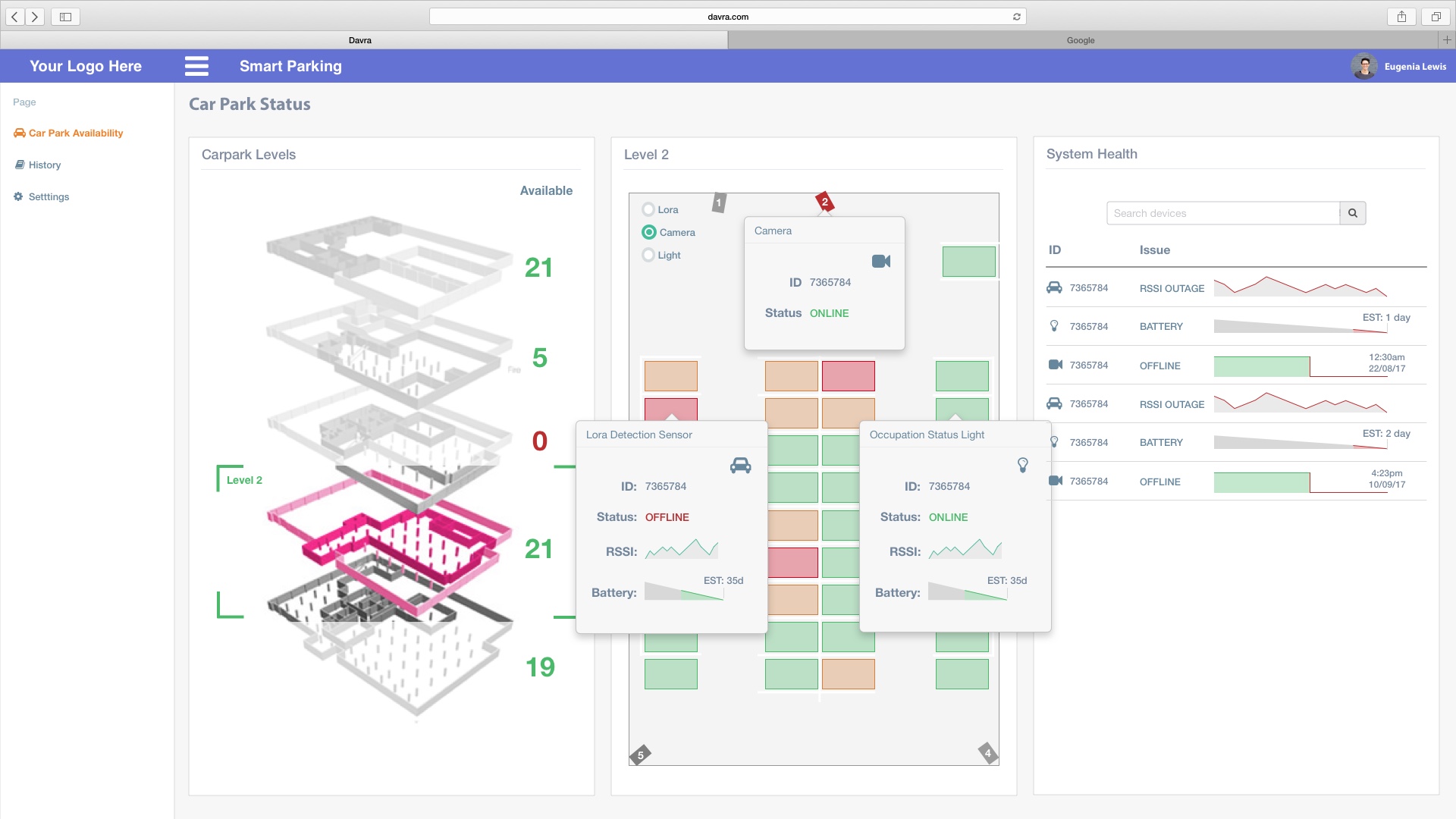Click 12:30am 22/08/17 timestamp
1456x819 pixels.
[1387, 362]
